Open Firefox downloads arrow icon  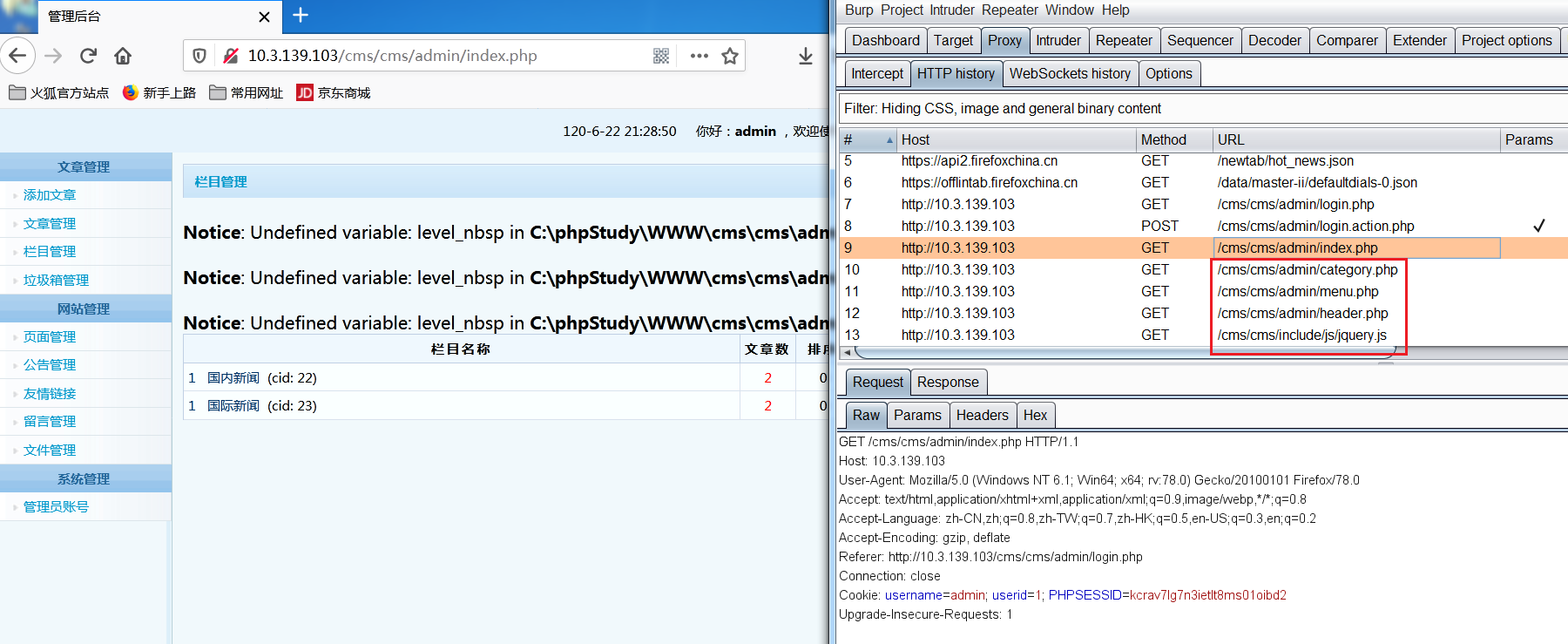coord(805,56)
